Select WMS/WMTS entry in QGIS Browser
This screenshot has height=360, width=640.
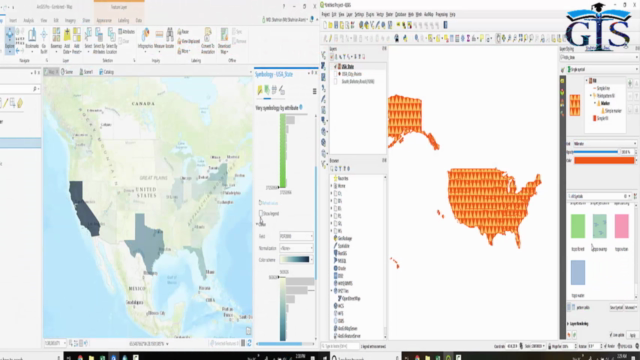click(343, 283)
